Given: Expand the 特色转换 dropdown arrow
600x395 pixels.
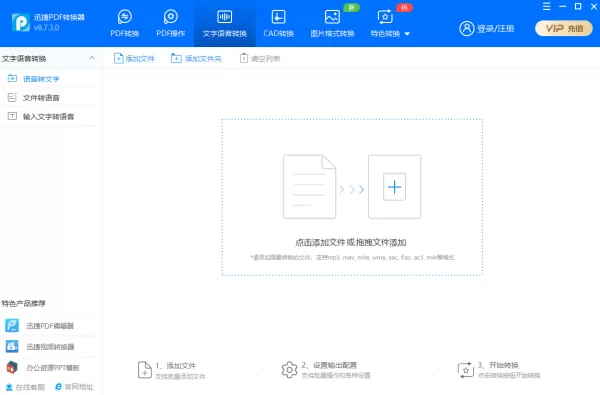Looking at the screenshot, I should [x=407, y=34].
